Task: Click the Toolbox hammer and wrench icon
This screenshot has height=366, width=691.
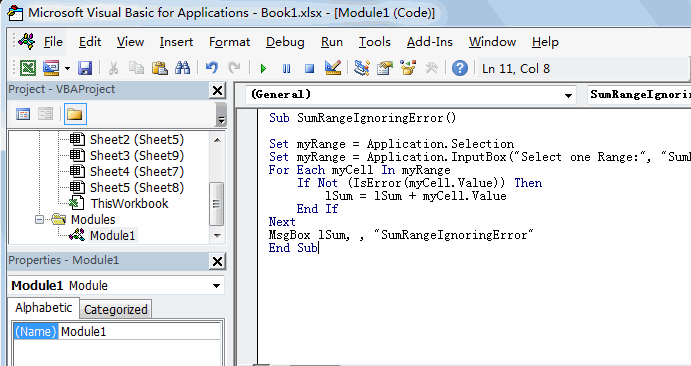Action: point(431,68)
